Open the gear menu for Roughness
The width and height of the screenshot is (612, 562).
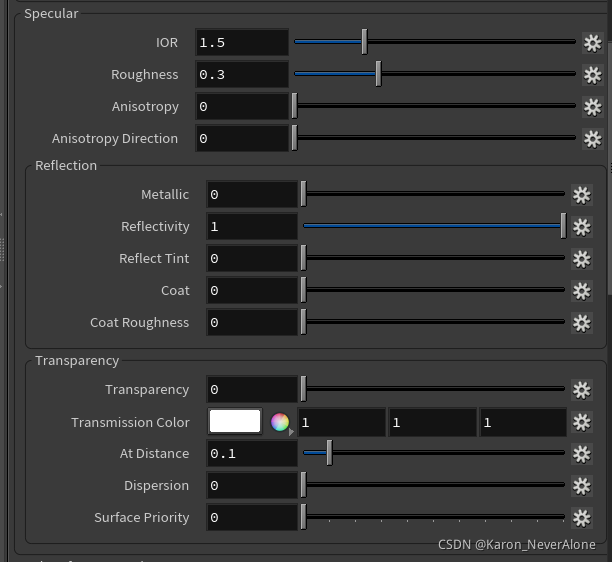pyautogui.click(x=592, y=75)
